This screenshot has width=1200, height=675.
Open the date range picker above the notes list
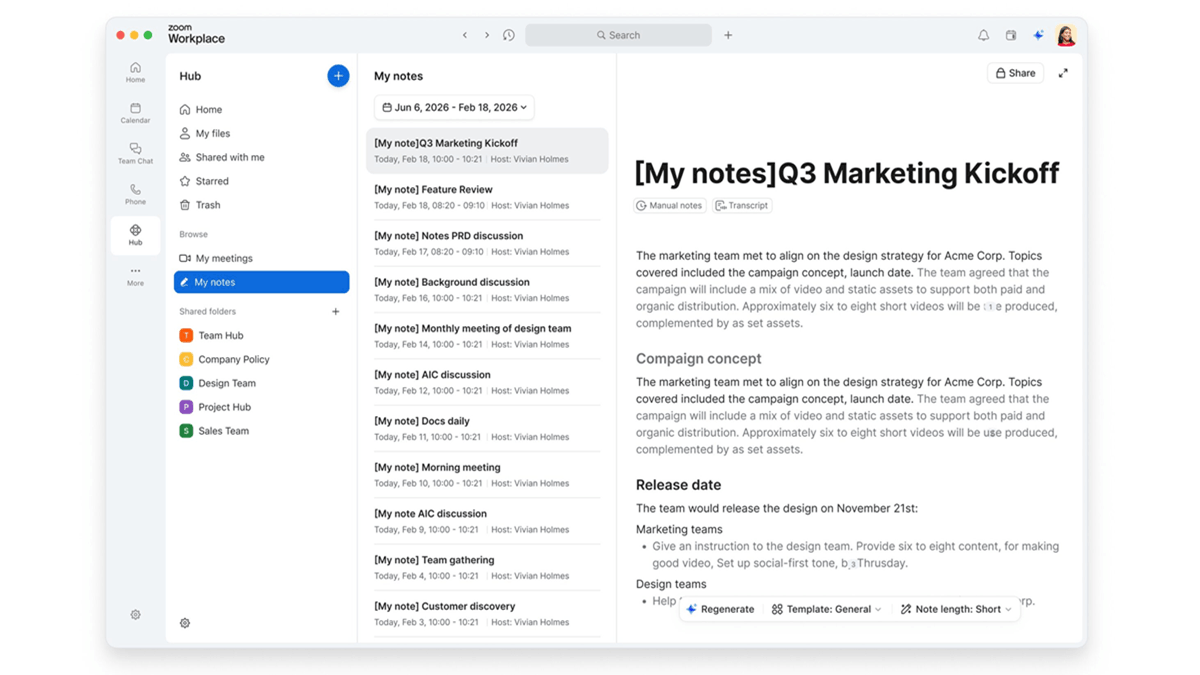point(453,107)
